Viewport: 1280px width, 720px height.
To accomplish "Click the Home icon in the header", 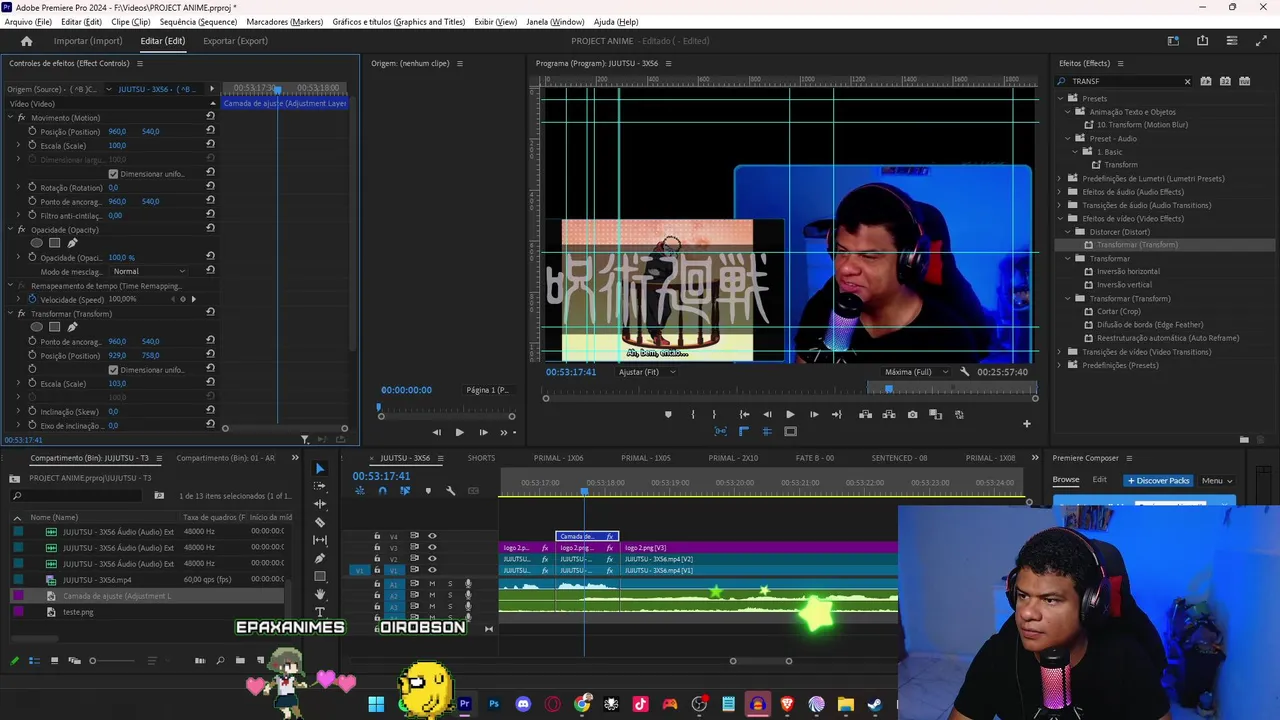I will (26, 41).
